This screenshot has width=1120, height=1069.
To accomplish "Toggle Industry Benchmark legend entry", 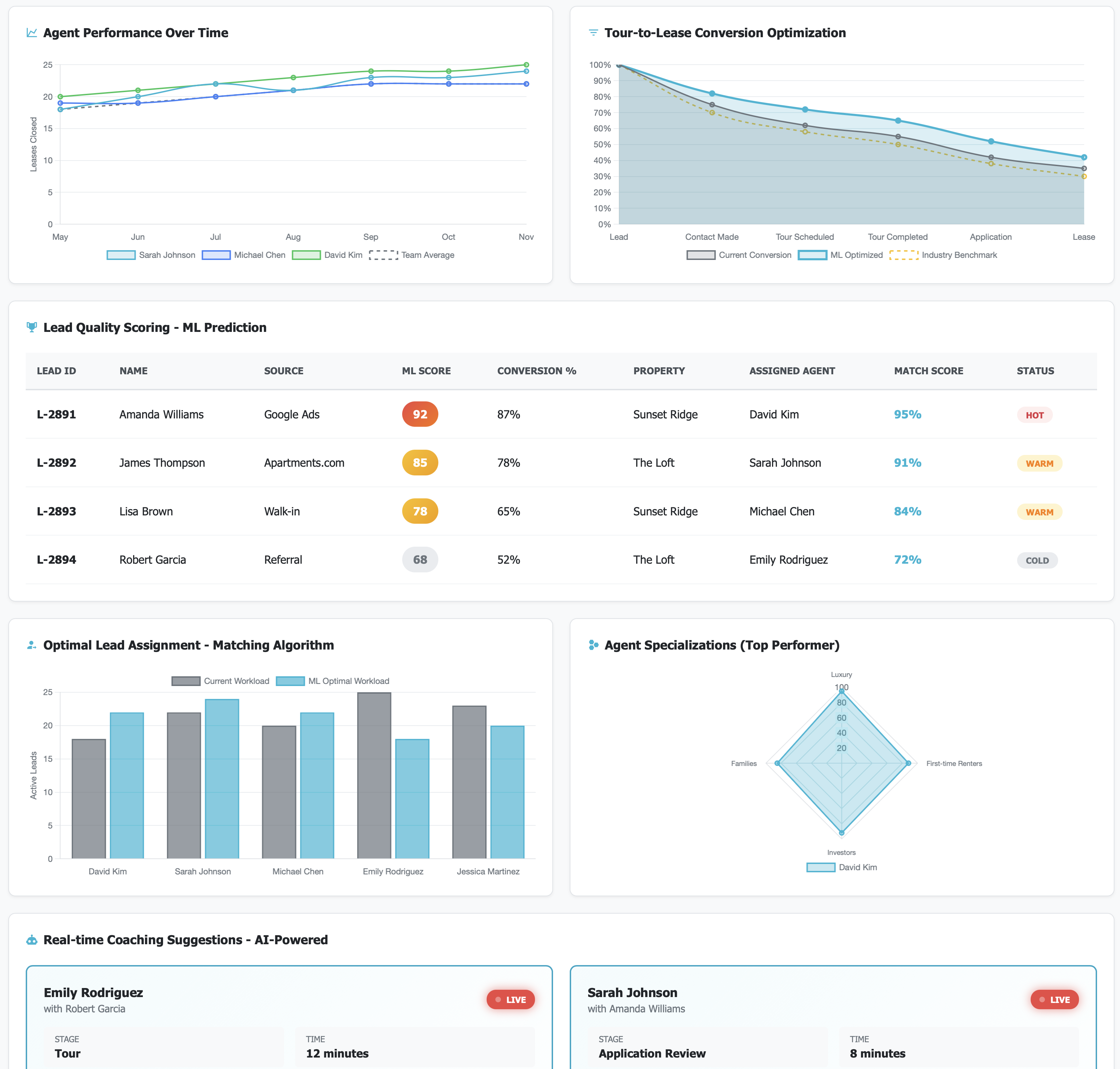I will (943, 255).
